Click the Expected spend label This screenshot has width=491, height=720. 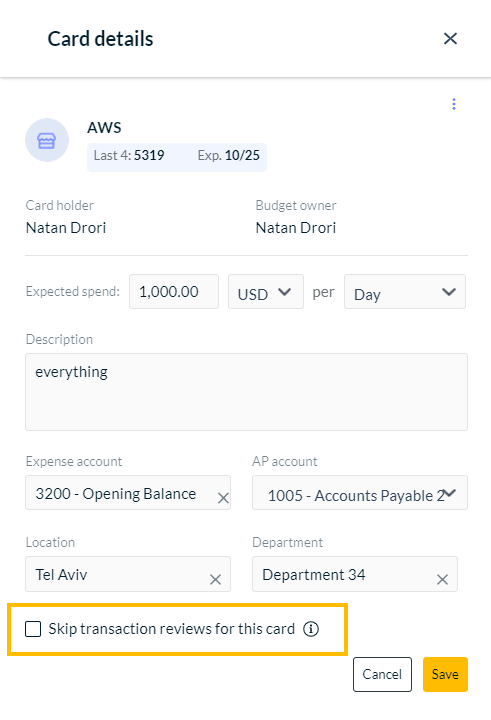tap(73, 292)
